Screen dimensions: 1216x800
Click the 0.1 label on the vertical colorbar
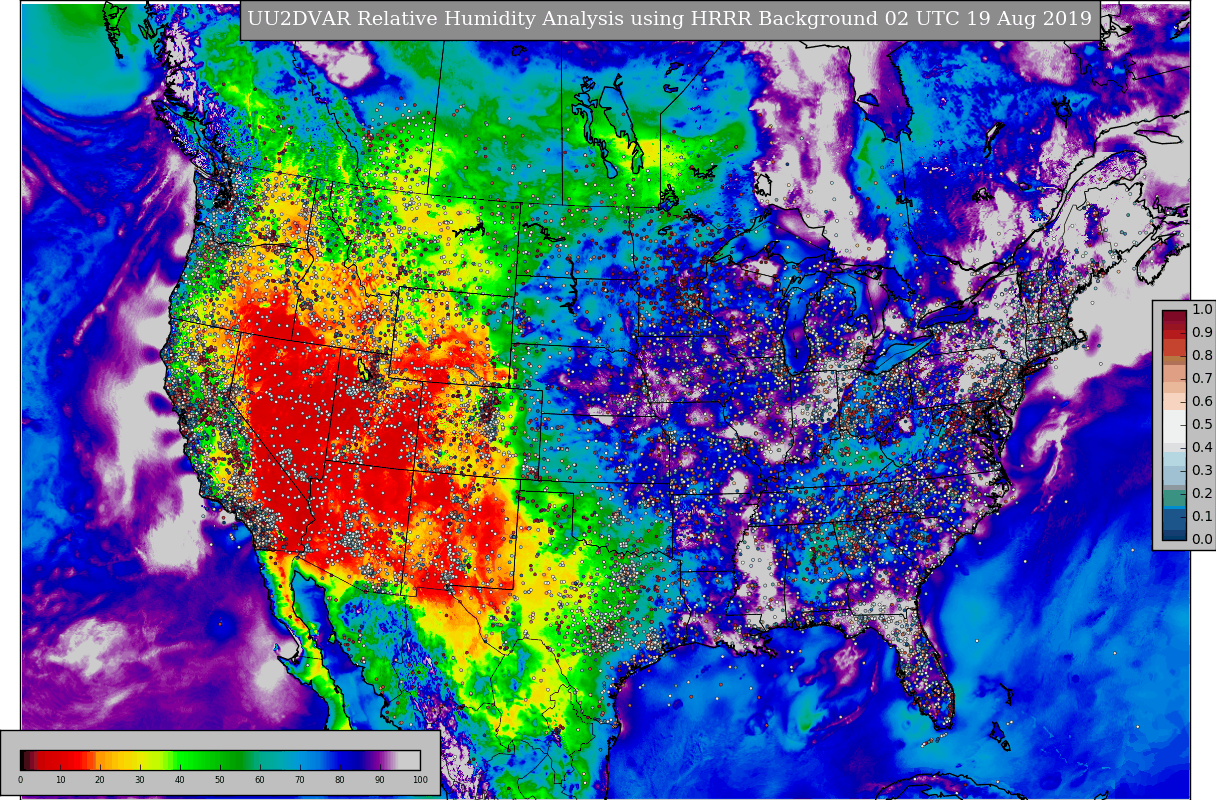tap(1202, 517)
